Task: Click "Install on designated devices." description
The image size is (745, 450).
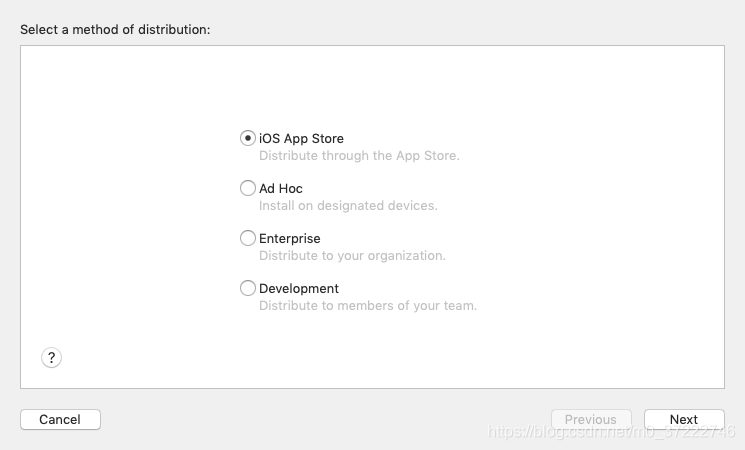Action: point(348,206)
